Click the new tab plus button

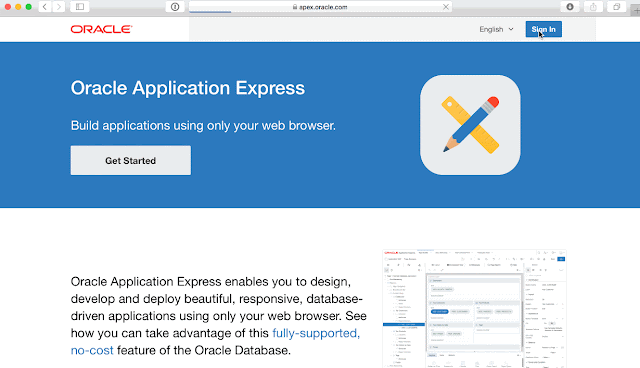pos(636,11)
